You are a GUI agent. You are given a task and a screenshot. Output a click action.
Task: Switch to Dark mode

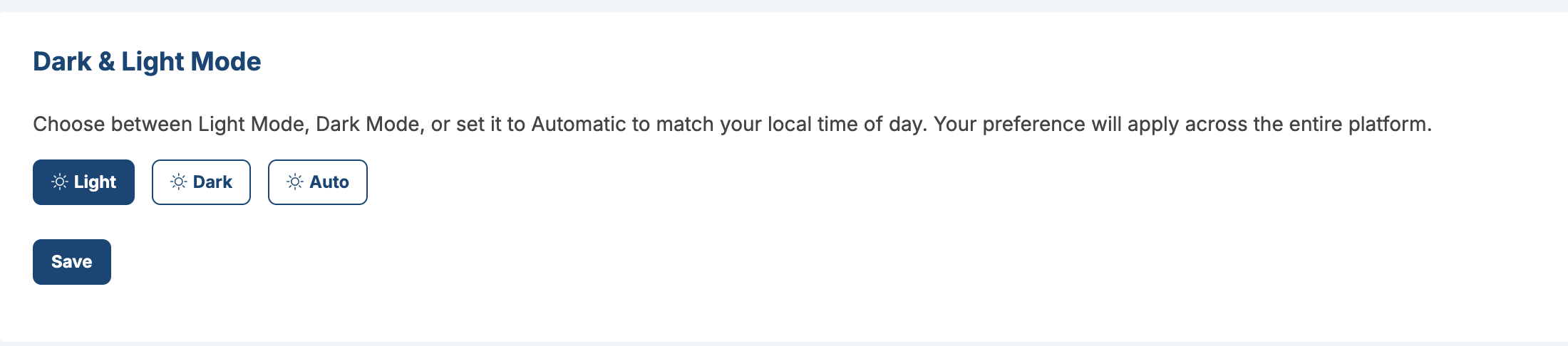coord(201,182)
